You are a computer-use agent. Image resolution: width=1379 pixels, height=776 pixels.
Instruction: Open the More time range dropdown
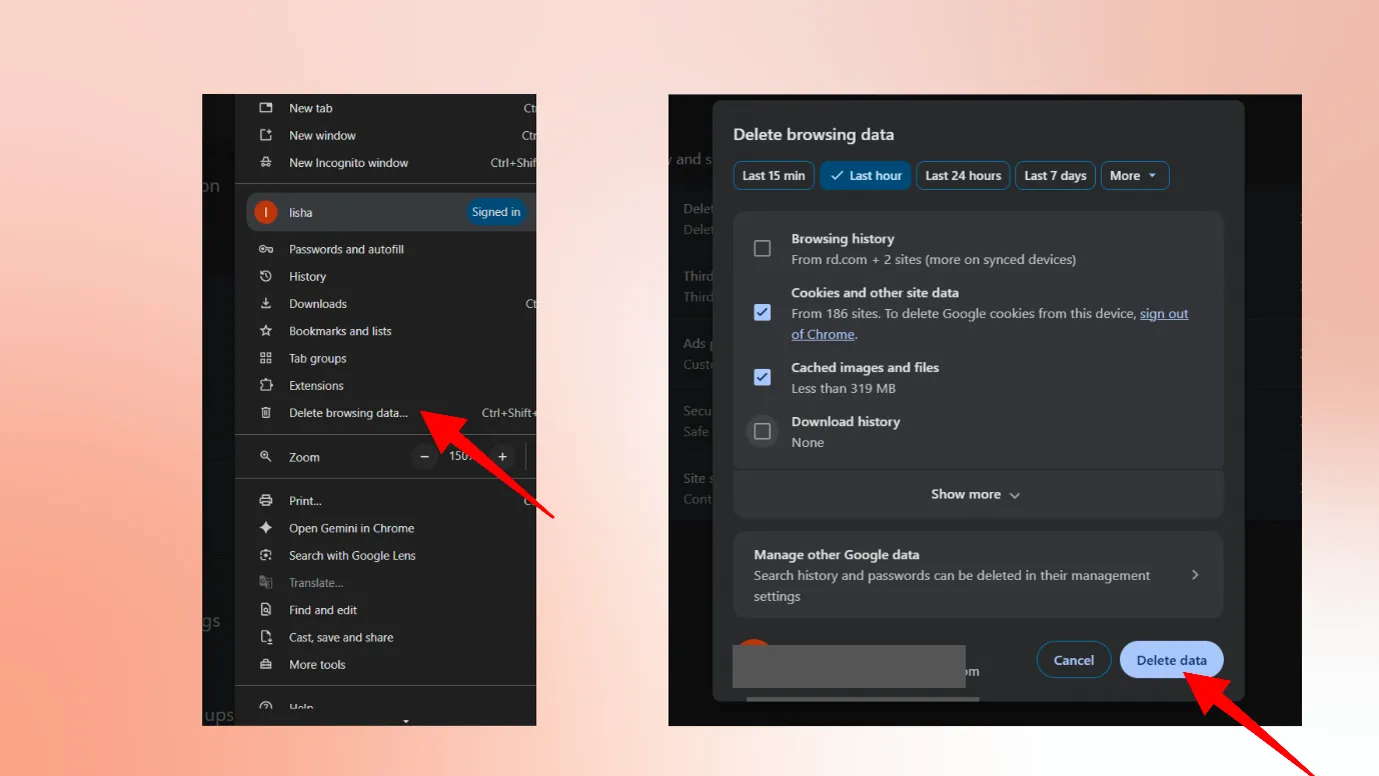pos(1134,176)
